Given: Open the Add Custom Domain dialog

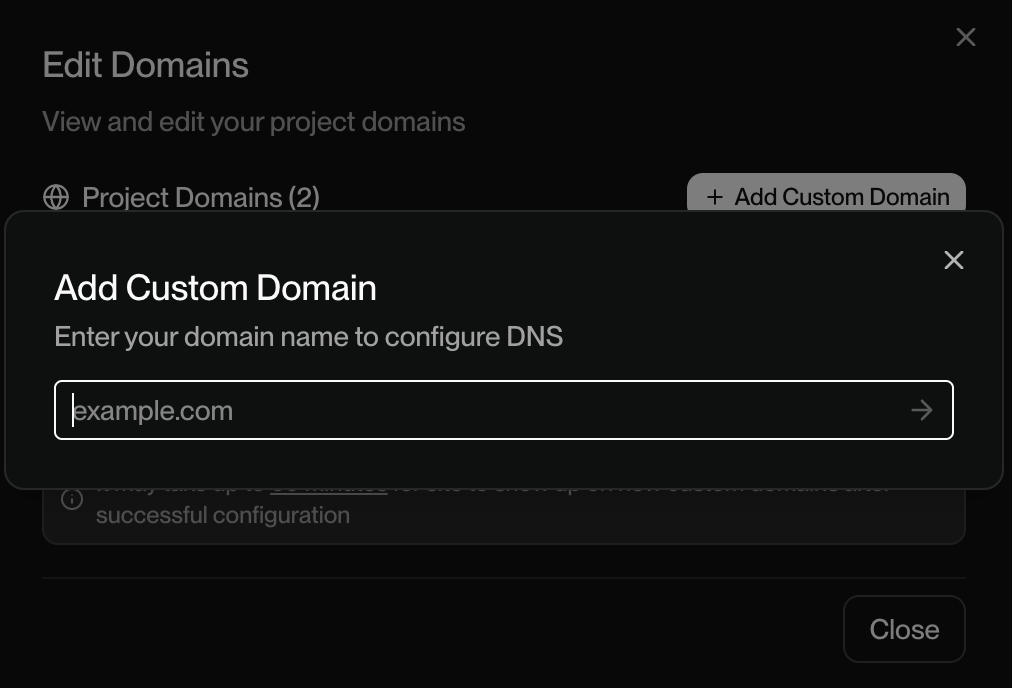Looking at the screenshot, I should click(x=826, y=197).
